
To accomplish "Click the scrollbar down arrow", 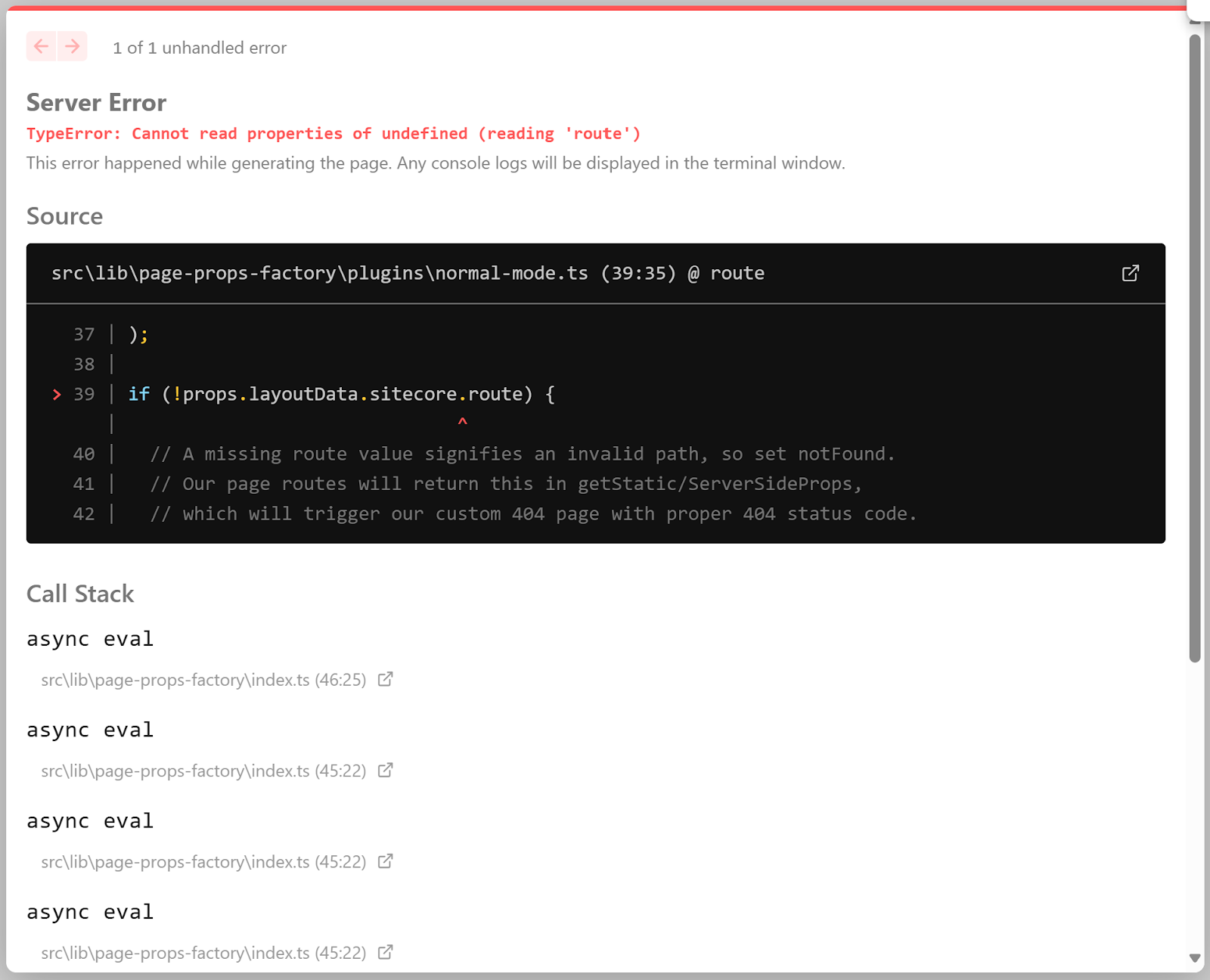I will click(x=1195, y=958).
